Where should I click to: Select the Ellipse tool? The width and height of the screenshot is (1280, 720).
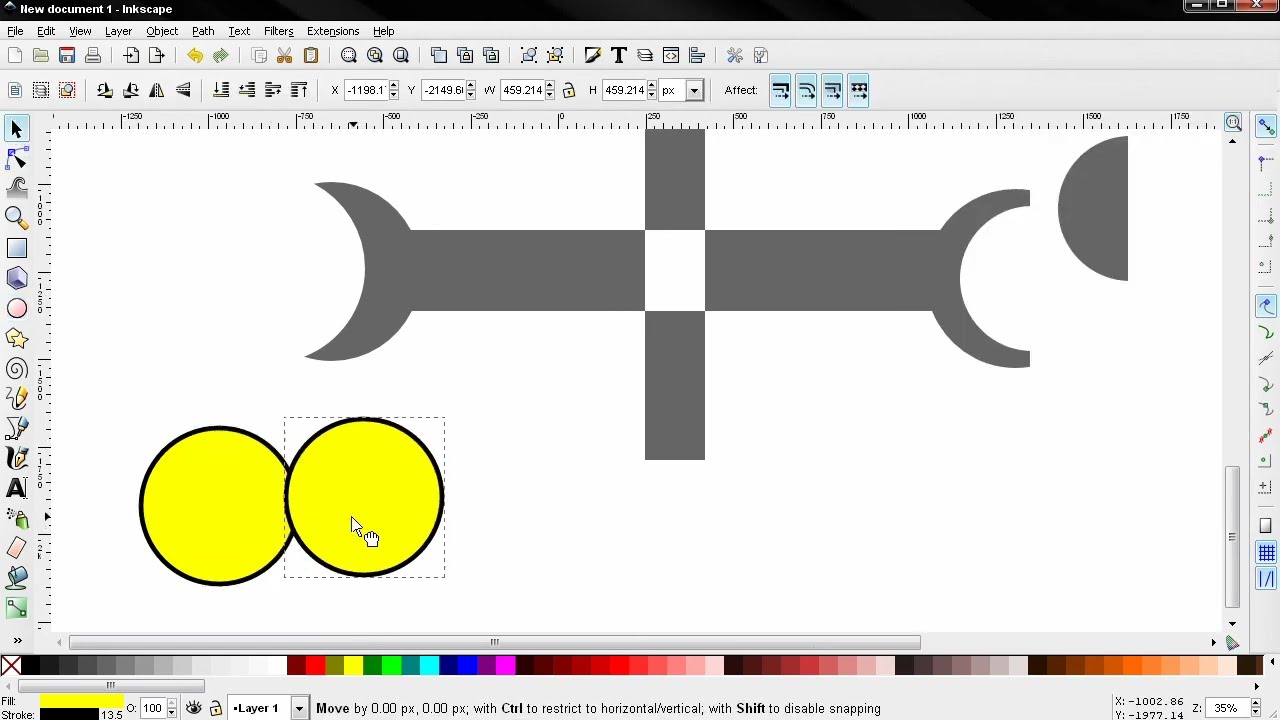[16, 309]
